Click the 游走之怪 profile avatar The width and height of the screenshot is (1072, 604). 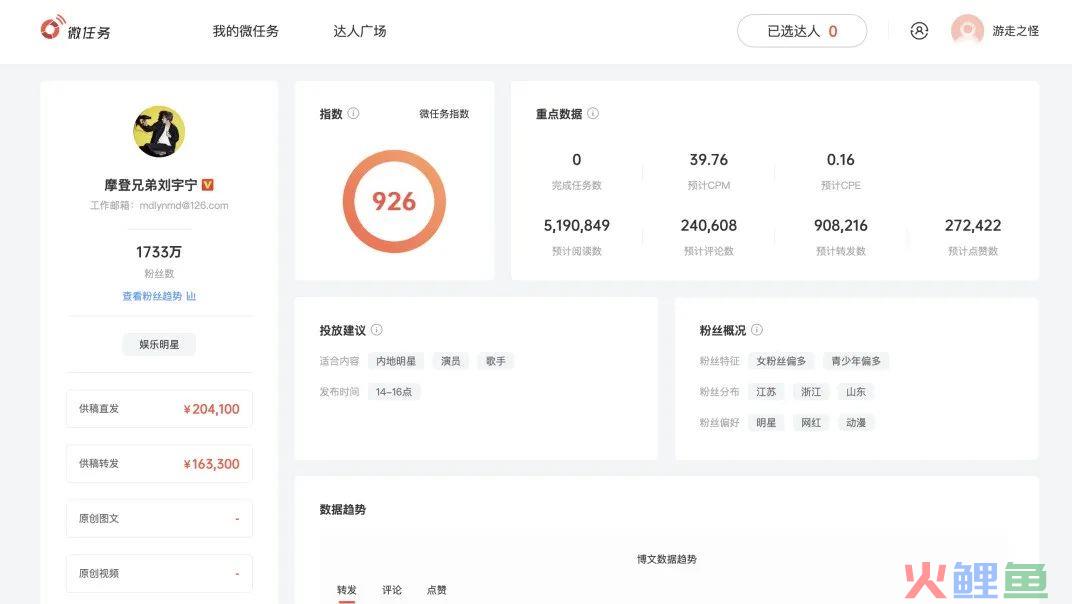tap(967, 31)
